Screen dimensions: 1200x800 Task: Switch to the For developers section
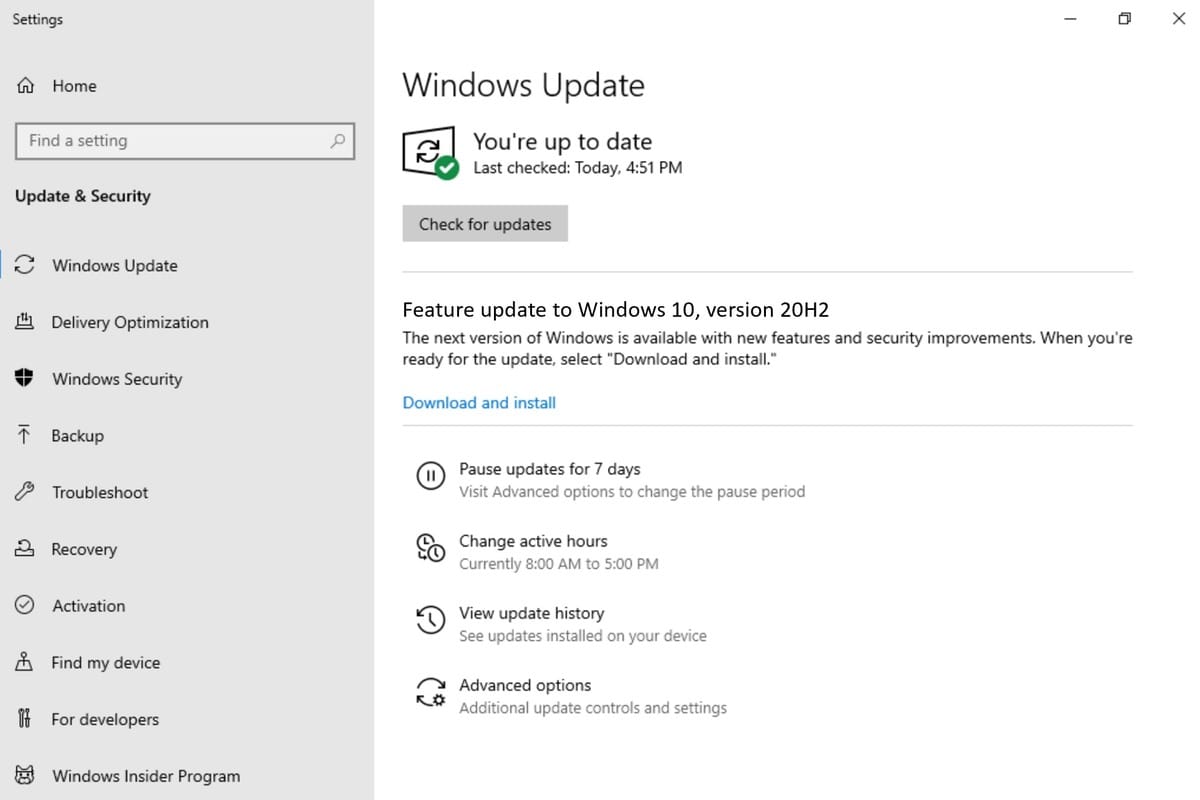(104, 719)
